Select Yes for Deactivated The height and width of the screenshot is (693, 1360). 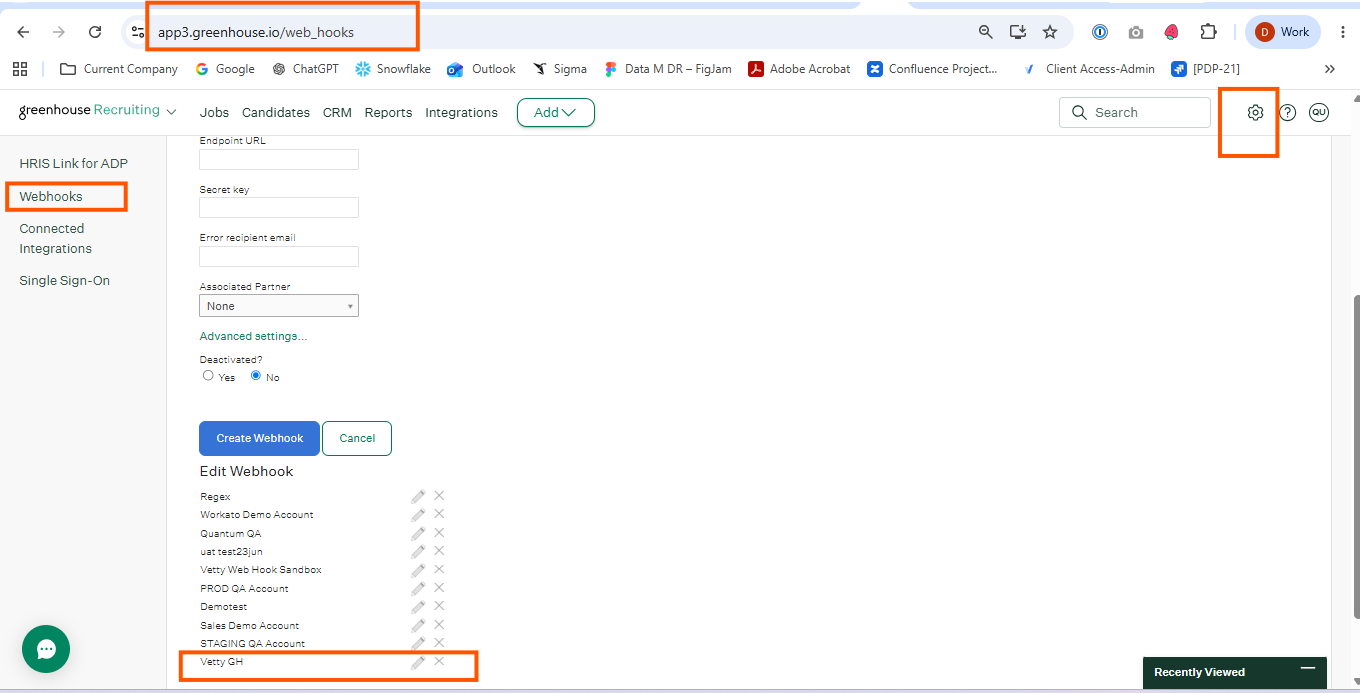tap(208, 376)
